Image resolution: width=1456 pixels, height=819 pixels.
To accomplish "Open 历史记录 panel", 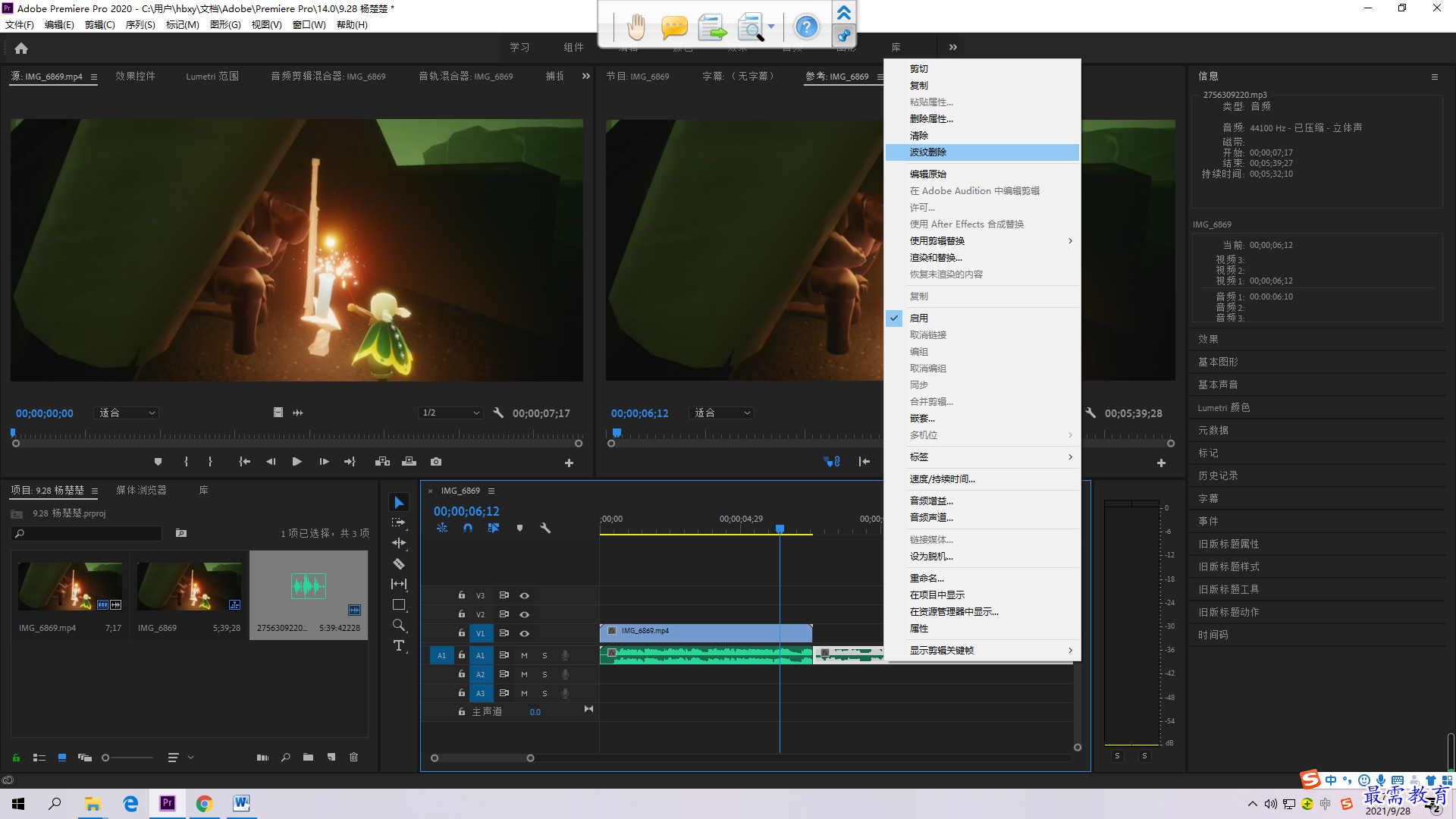I will [1218, 475].
